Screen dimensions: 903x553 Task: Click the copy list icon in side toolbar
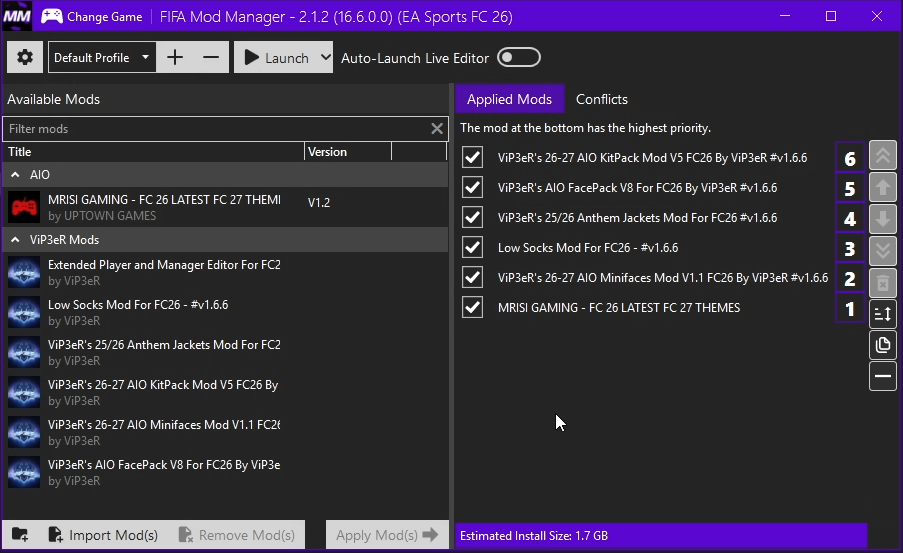pos(883,345)
